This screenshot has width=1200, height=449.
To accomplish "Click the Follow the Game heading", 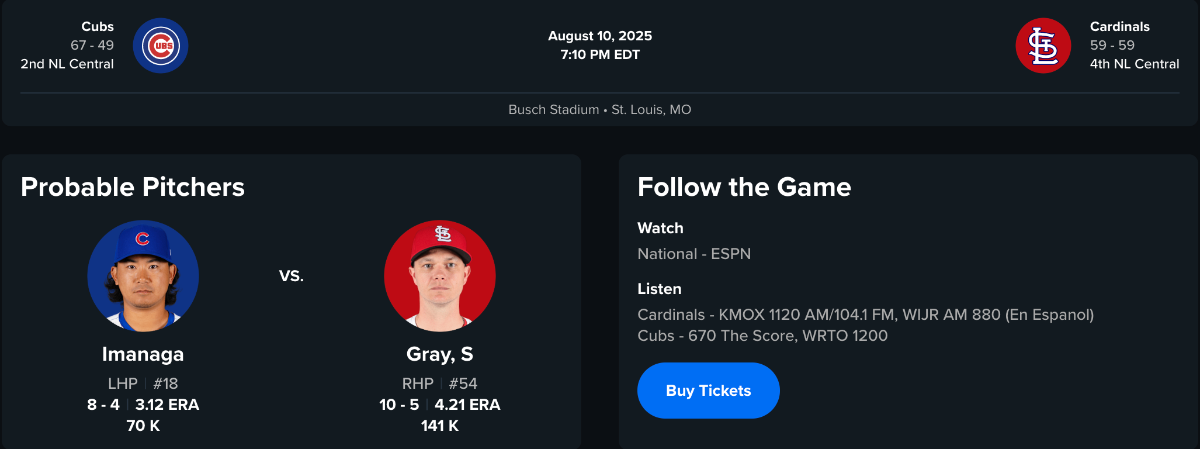I will click(x=744, y=187).
